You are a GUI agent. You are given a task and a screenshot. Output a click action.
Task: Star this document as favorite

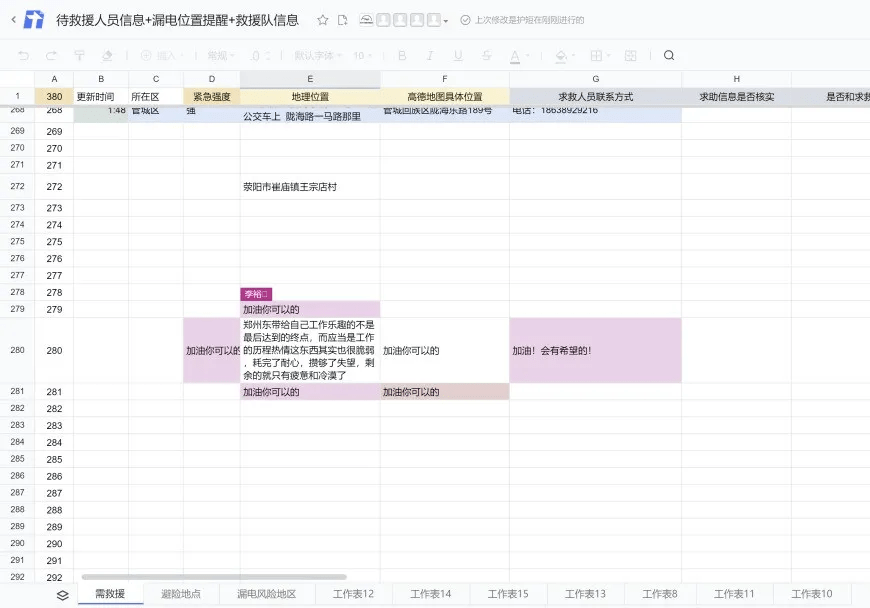[322, 20]
